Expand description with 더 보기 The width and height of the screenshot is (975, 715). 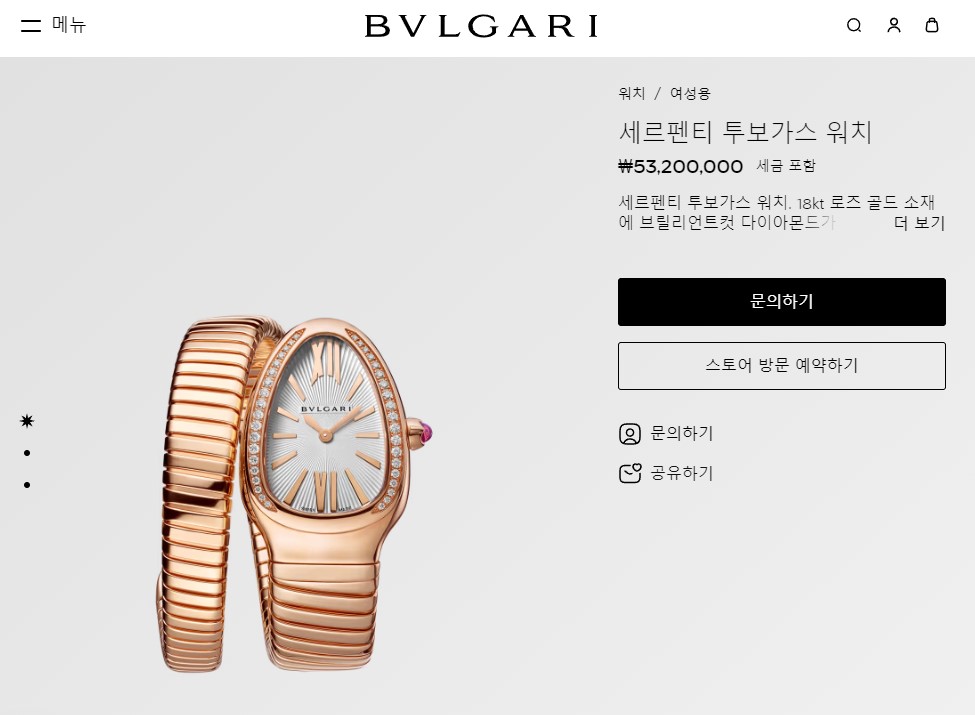pyautogui.click(x=919, y=223)
